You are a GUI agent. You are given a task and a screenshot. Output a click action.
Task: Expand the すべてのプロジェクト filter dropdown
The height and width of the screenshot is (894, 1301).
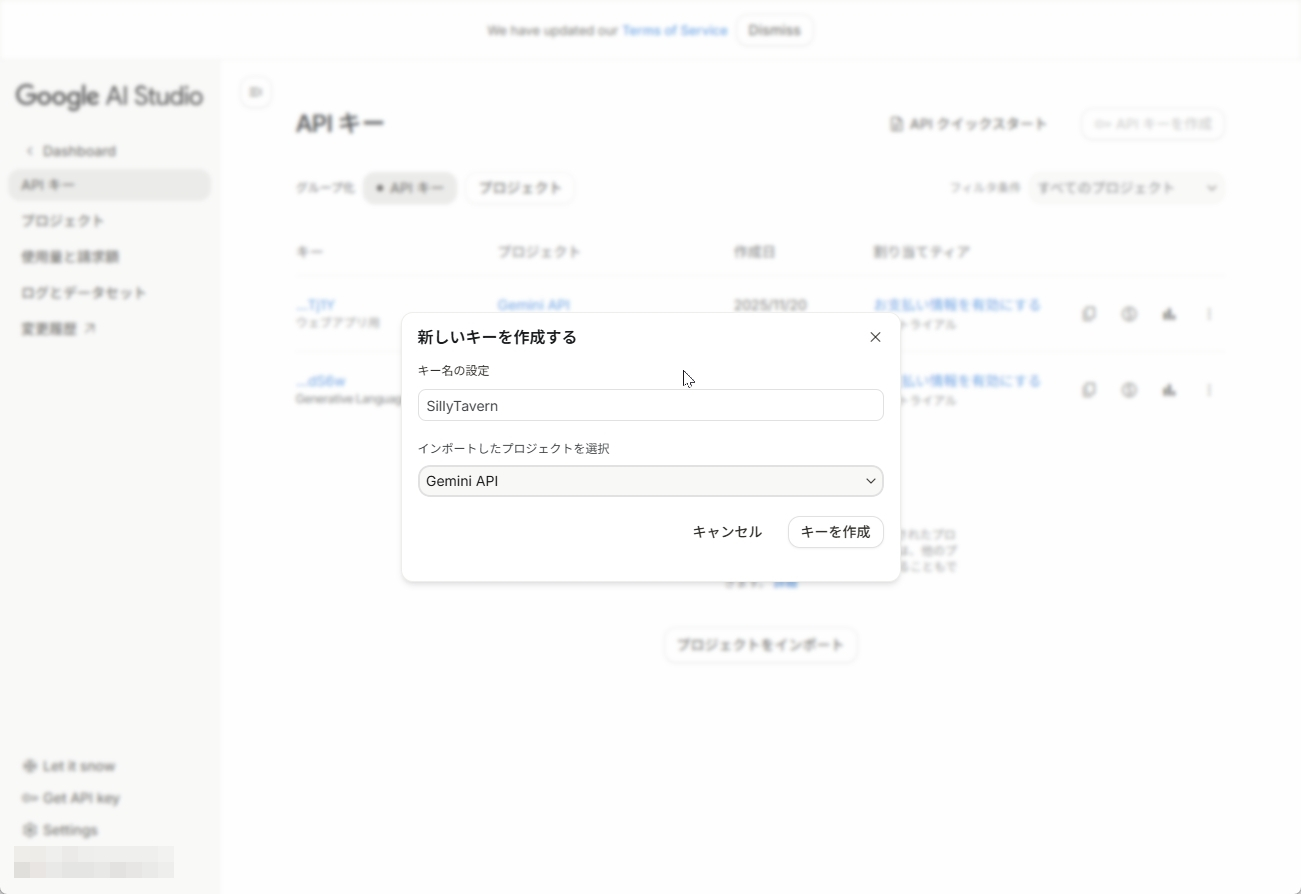pos(1127,188)
